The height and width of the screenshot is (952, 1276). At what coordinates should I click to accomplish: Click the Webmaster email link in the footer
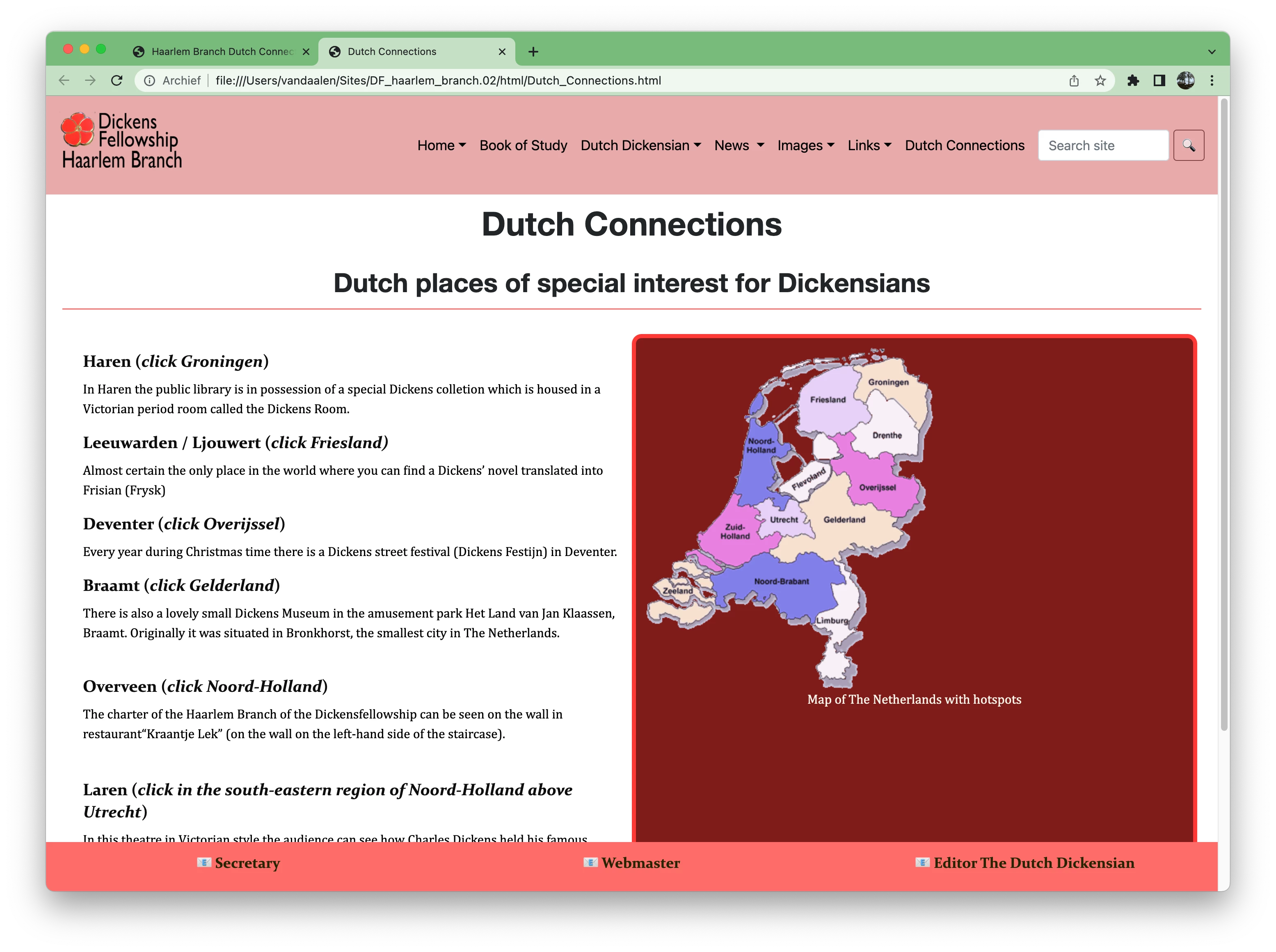tap(640, 863)
